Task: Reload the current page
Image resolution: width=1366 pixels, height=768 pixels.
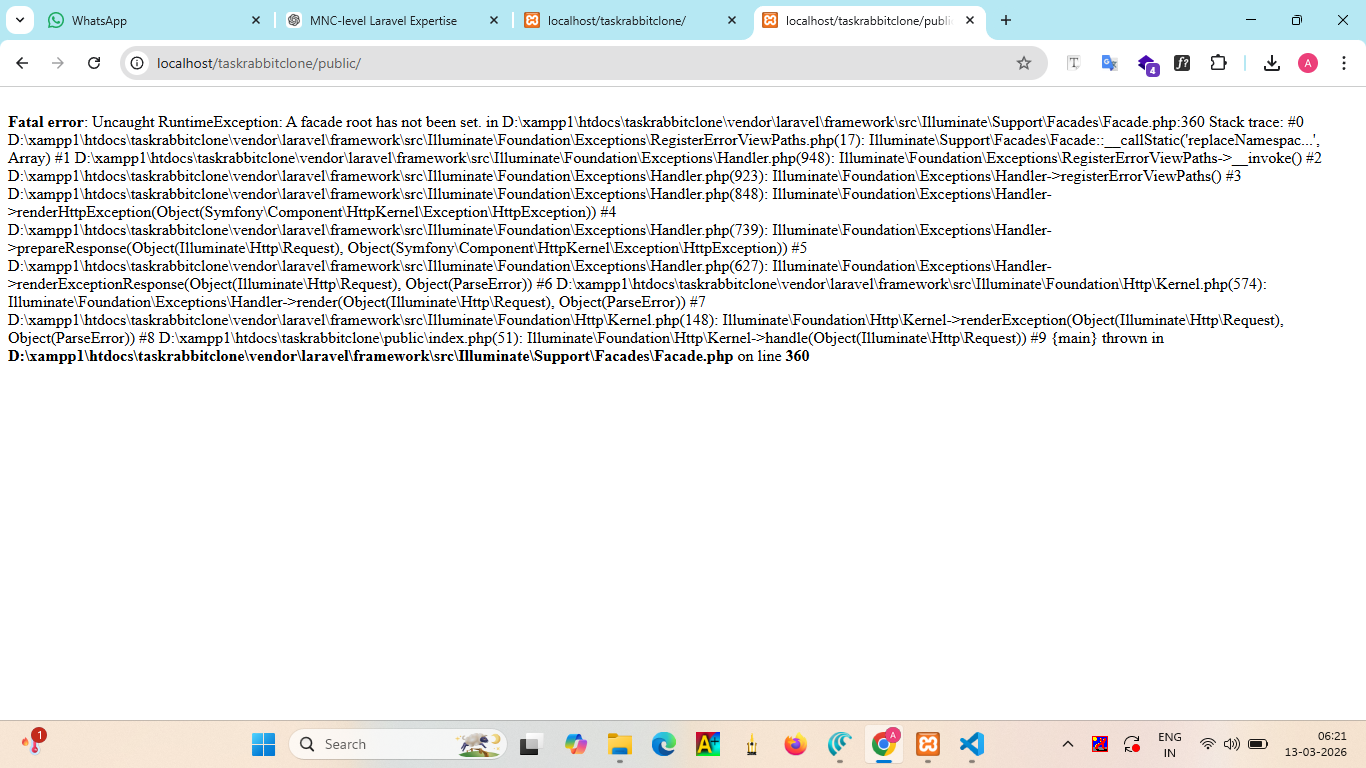Action: pyautogui.click(x=94, y=63)
